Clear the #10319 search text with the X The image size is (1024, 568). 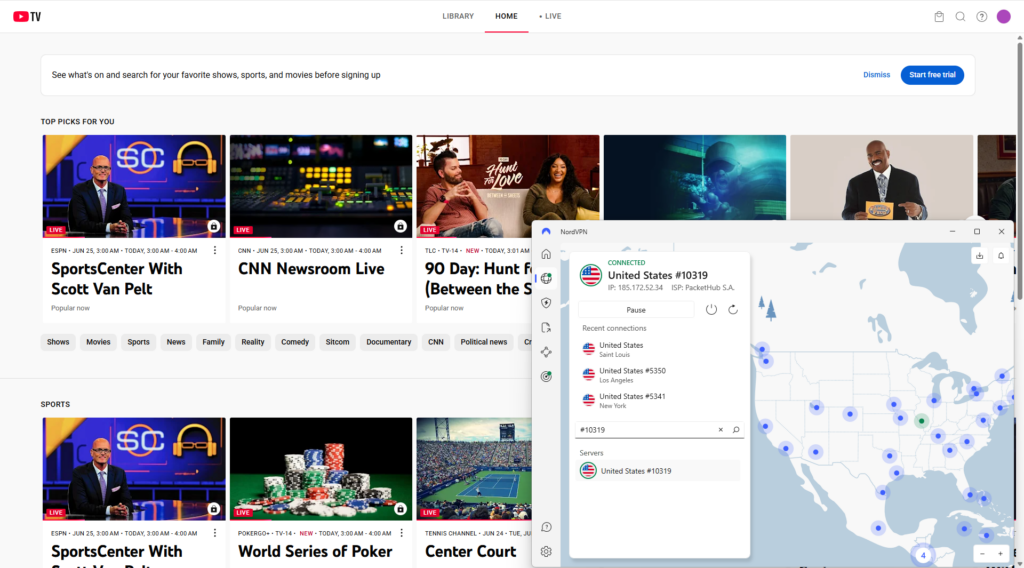tap(720, 430)
